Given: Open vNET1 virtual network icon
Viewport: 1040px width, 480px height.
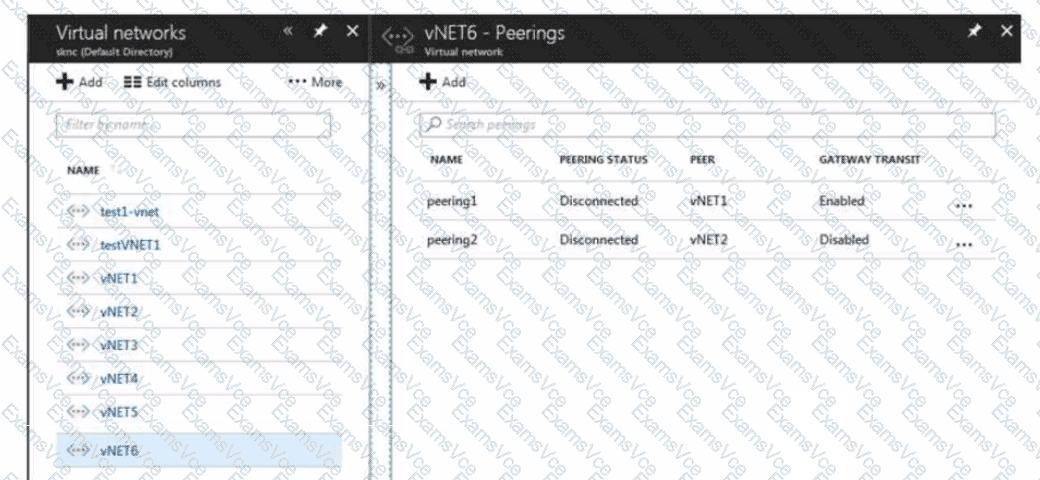Looking at the screenshot, I should pyautogui.click(x=79, y=278).
